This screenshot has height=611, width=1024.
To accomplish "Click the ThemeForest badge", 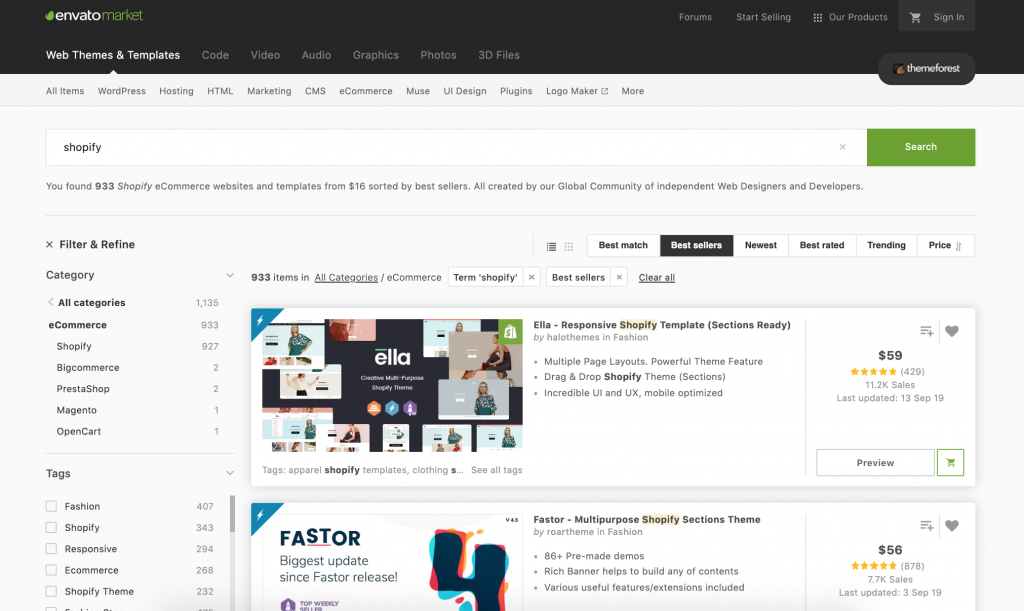I will [x=926, y=69].
